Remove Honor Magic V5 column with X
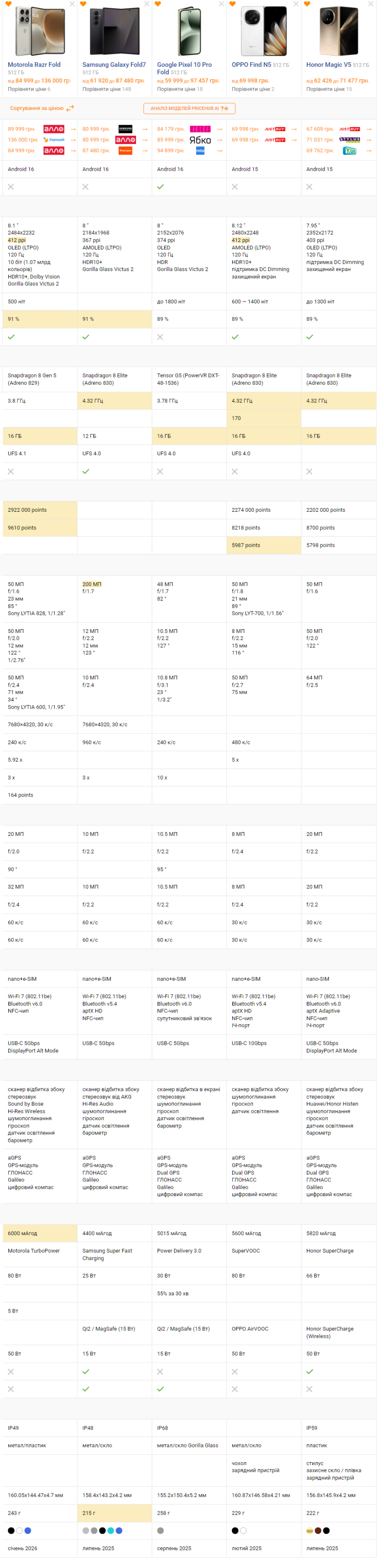 [x=371, y=4]
